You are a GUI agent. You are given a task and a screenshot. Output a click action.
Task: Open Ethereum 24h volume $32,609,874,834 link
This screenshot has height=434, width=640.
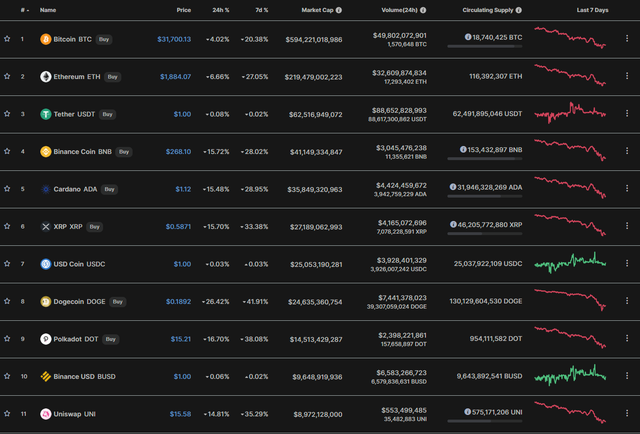[x=399, y=73]
